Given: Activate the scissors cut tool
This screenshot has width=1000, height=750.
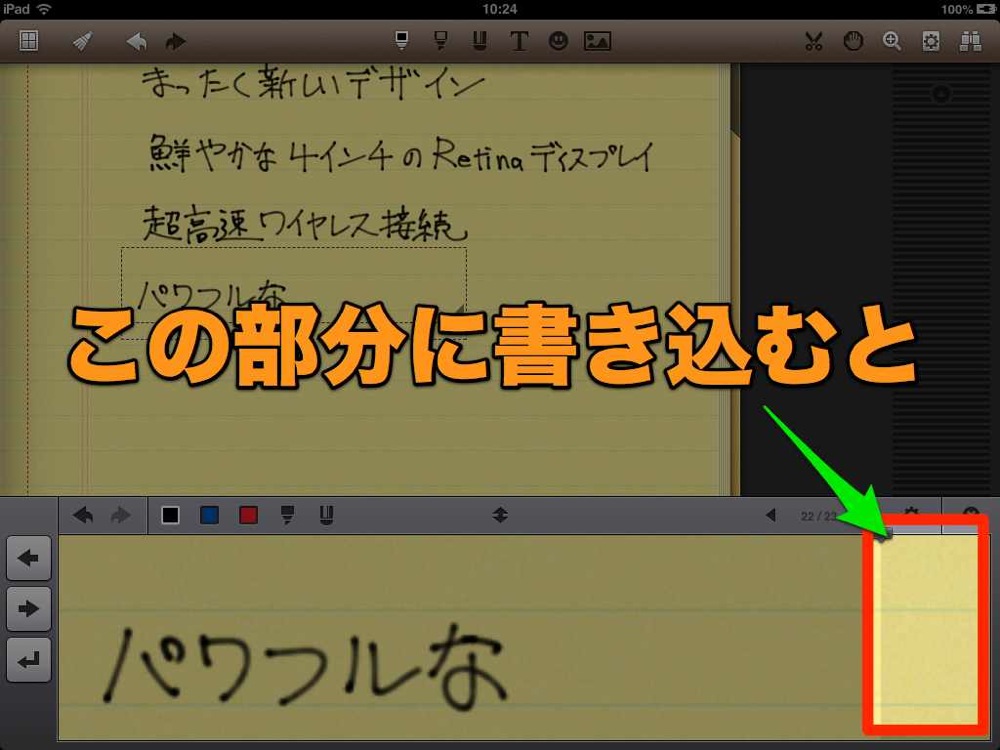Looking at the screenshot, I should coord(813,41).
